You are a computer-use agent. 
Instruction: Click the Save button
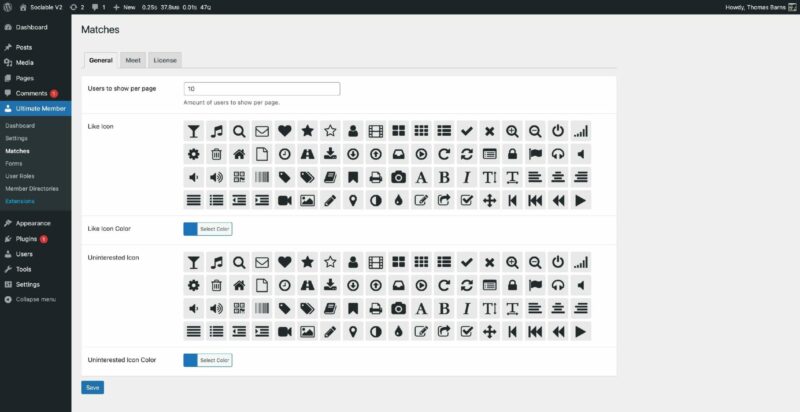point(92,388)
